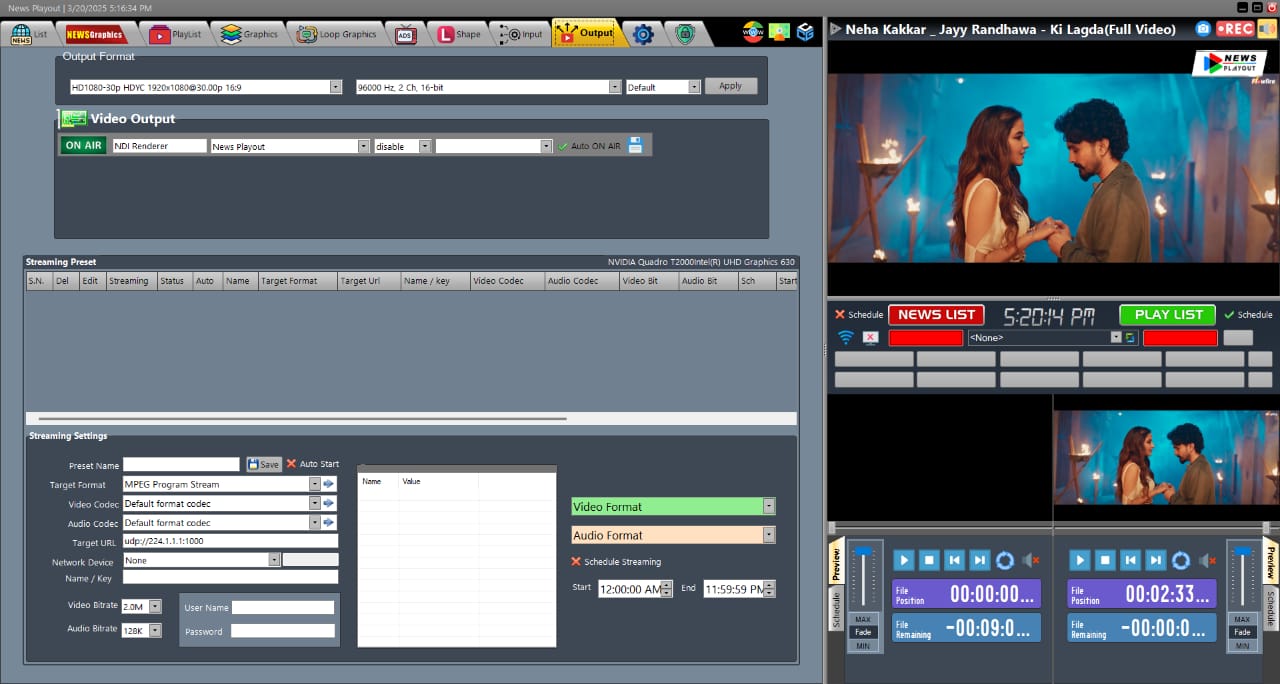Toggle the Auto Start option
The width and height of the screenshot is (1280, 684).
pyautogui.click(x=291, y=464)
